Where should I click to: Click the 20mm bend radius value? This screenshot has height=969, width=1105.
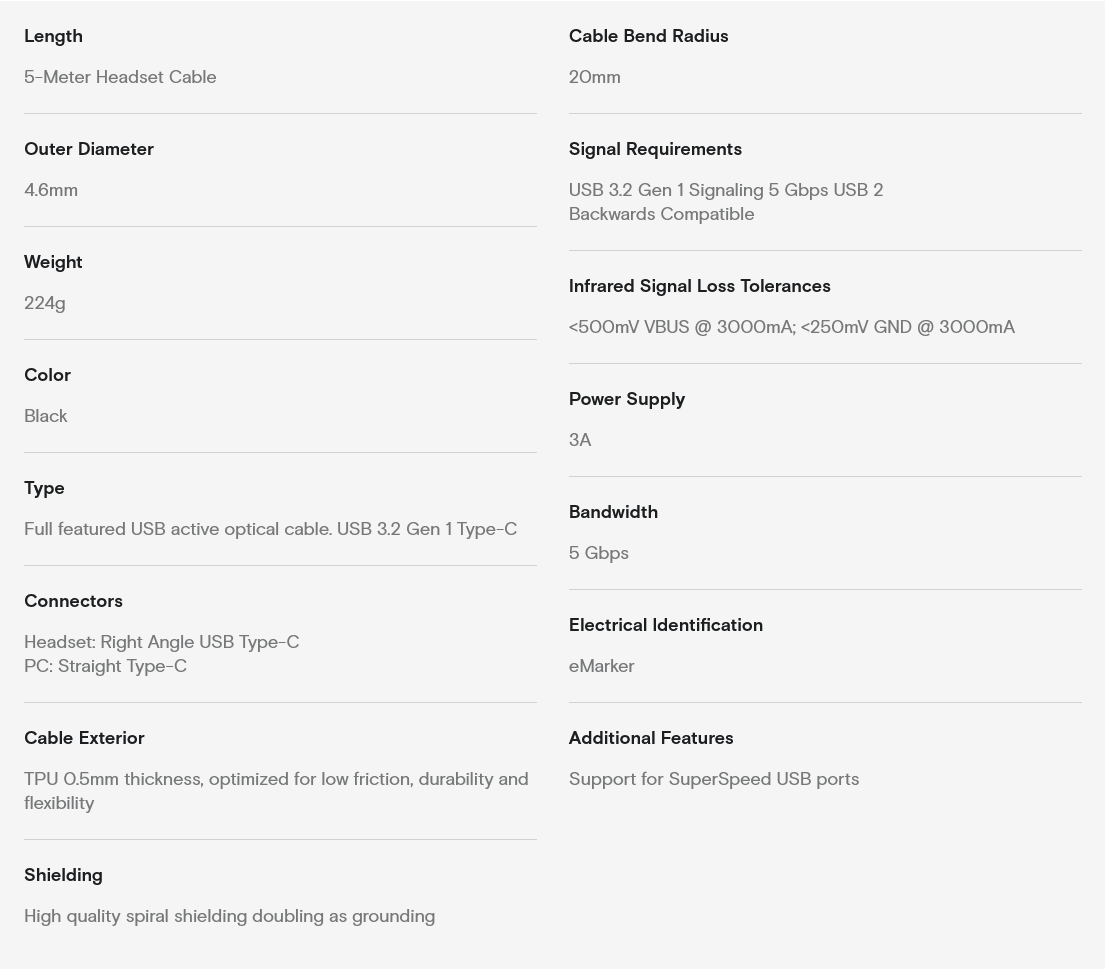tap(595, 77)
